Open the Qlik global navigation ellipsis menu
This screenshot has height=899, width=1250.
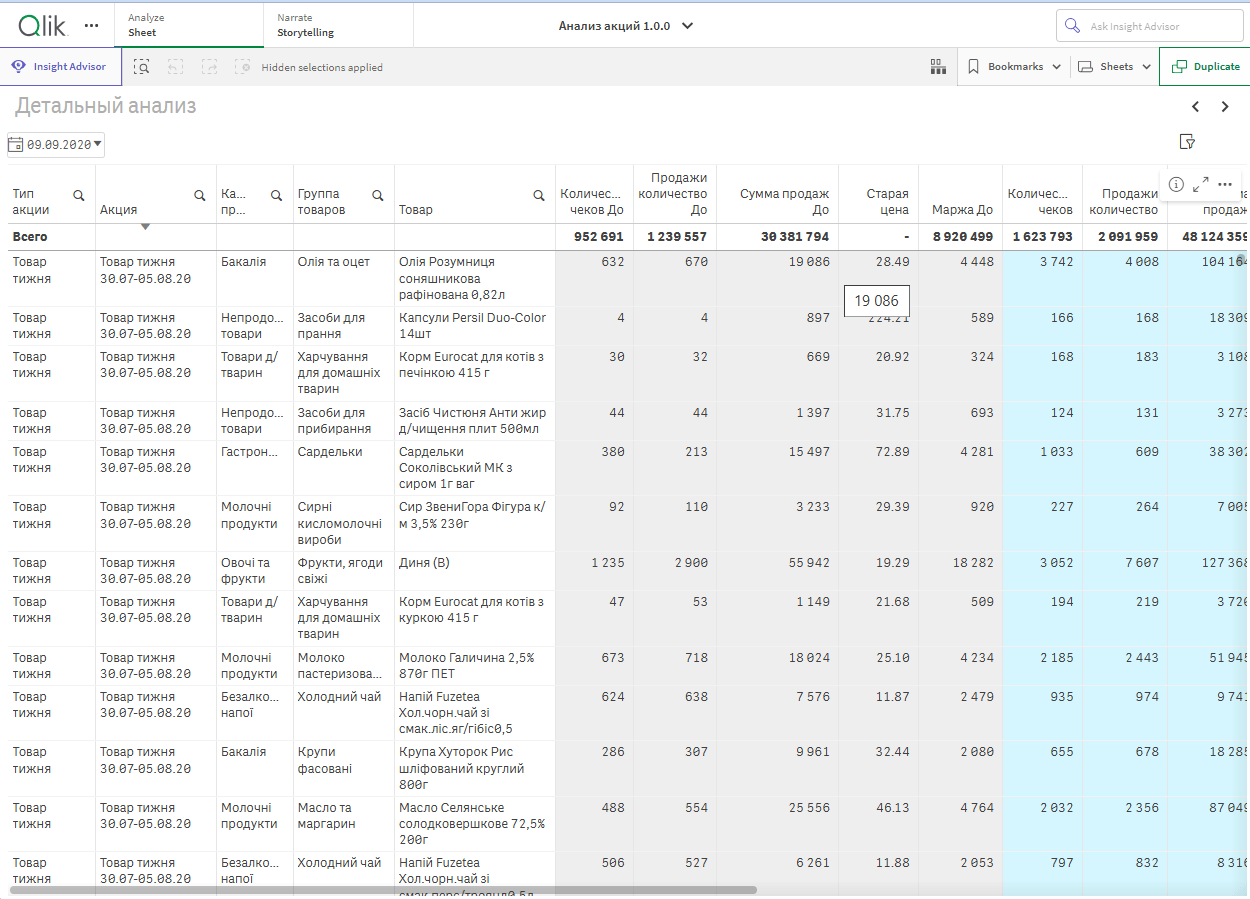point(92,25)
